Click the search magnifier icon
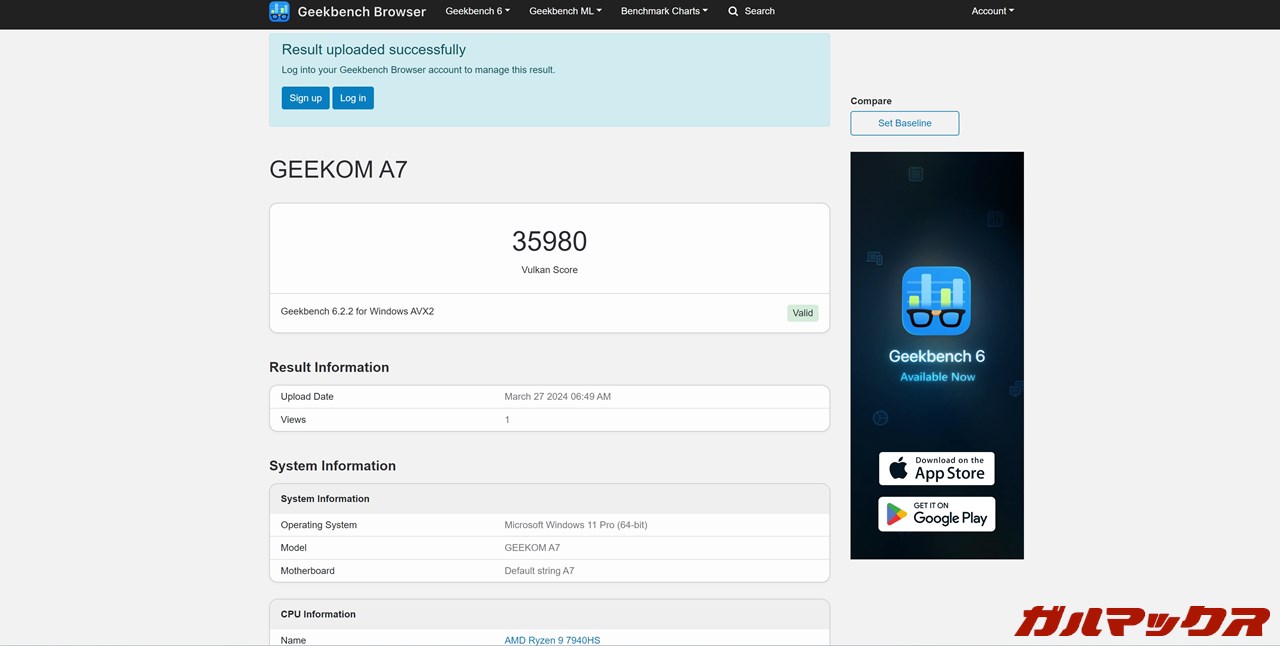The height and width of the screenshot is (646, 1280). click(x=733, y=11)
